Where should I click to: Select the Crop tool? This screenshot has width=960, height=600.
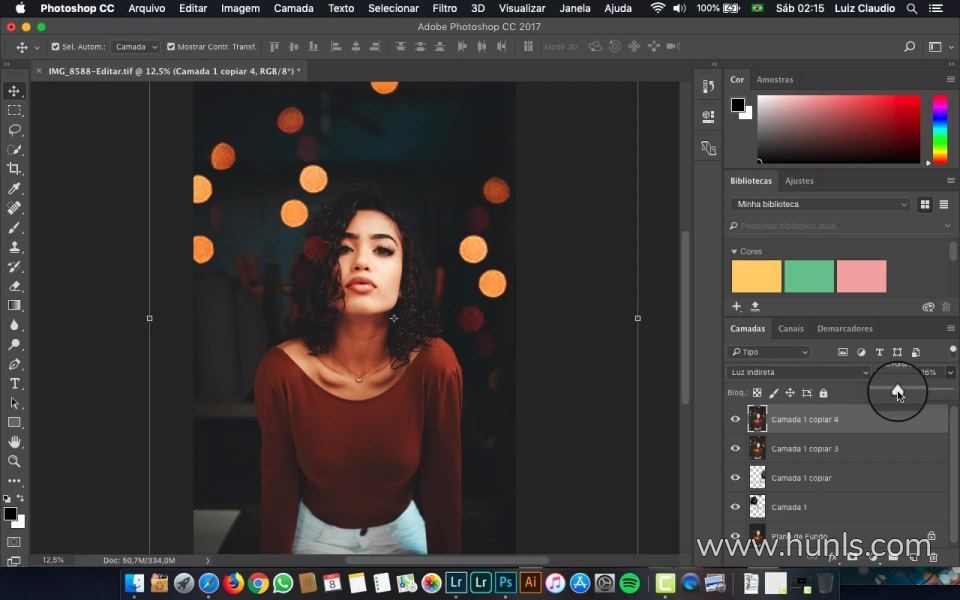15,169
